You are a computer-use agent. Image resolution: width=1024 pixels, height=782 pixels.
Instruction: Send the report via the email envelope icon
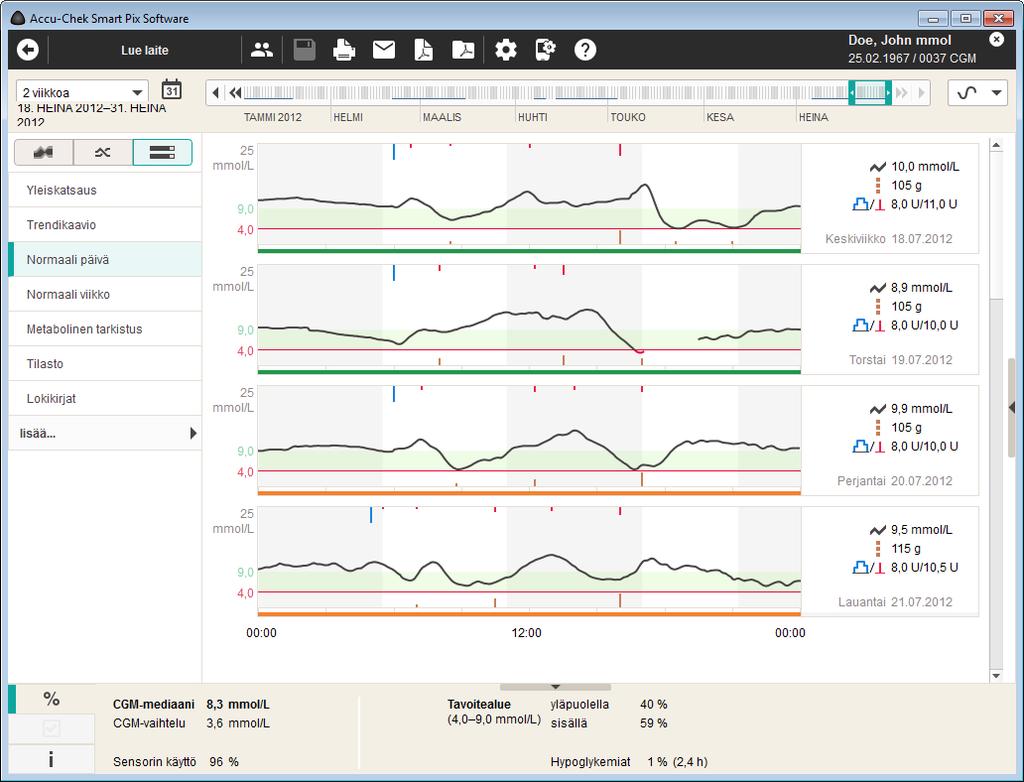pos(384,50)
